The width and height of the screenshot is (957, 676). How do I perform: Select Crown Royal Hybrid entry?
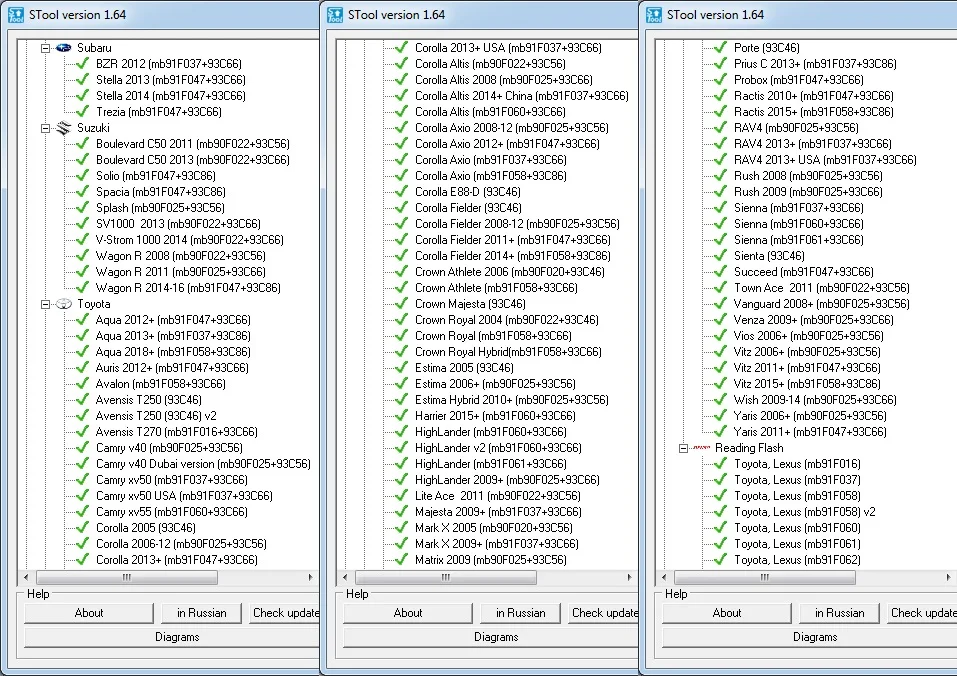[508, 351]
